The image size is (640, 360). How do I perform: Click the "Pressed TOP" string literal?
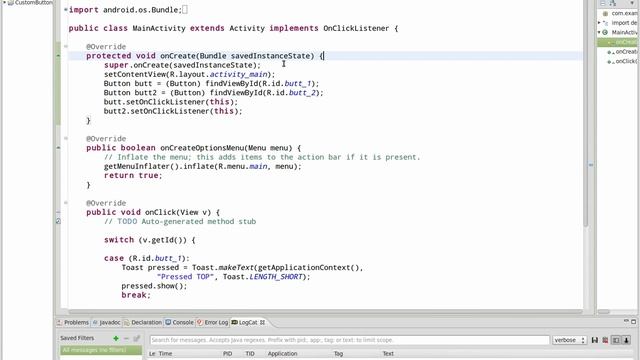[x=185, y=277]
